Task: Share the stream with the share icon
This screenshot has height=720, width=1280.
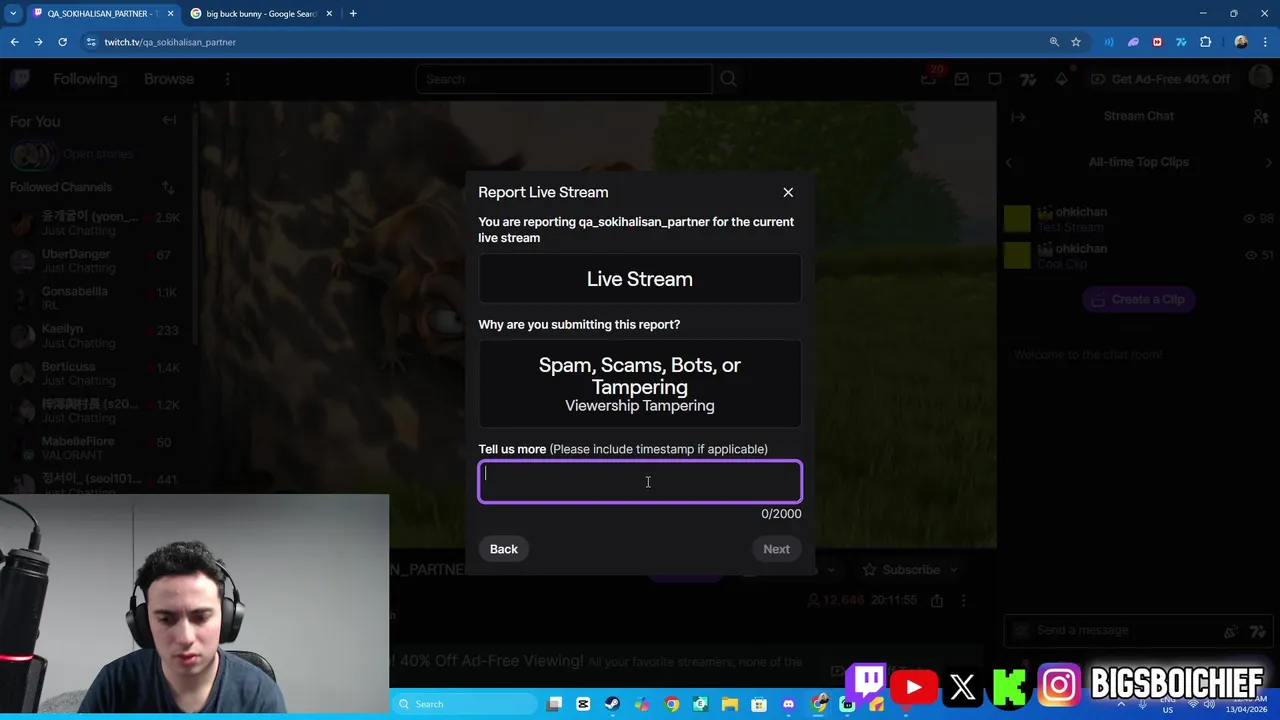Action: coord(937,601)
